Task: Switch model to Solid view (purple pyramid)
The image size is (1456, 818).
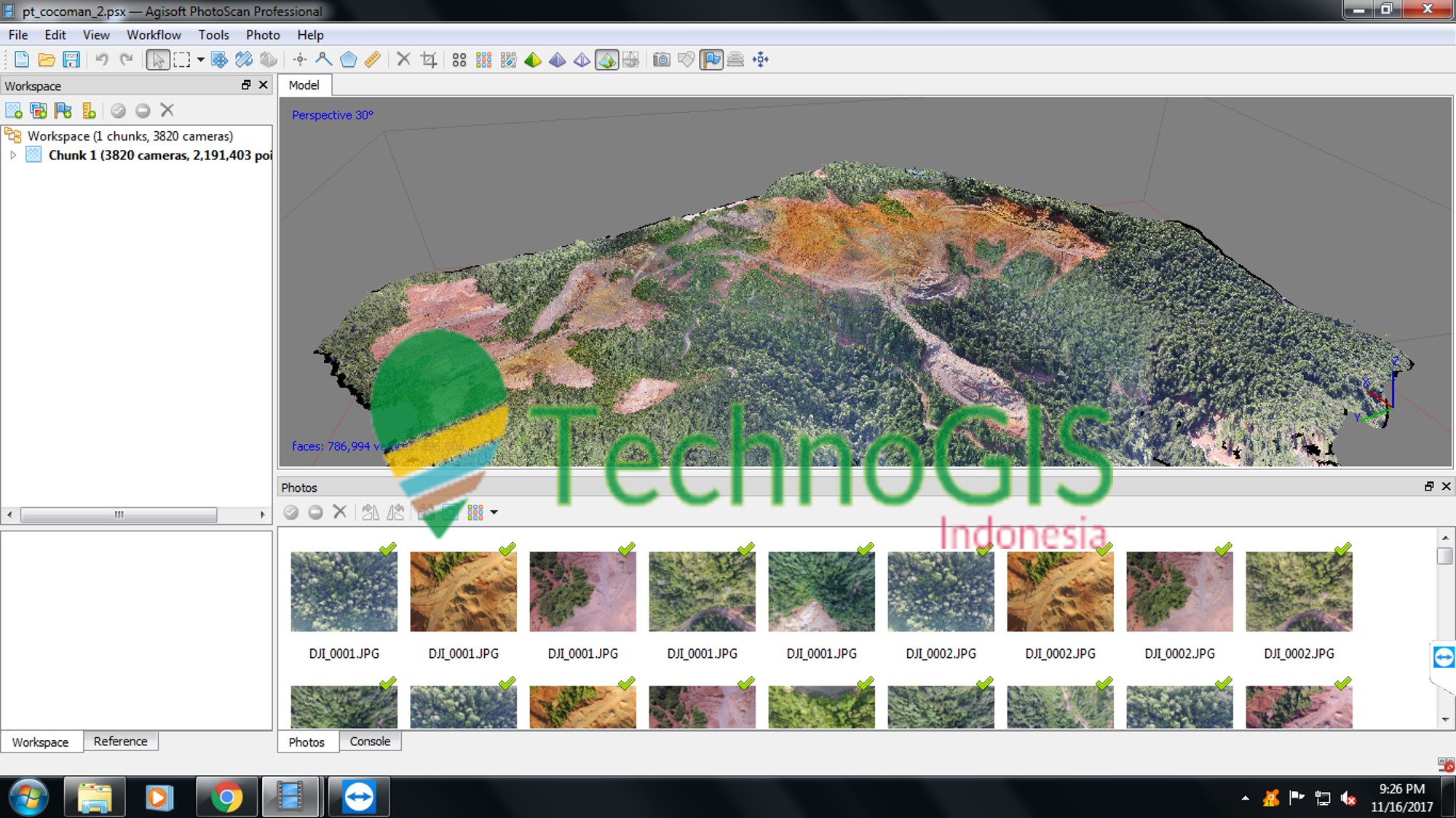Action: coord(558,60)
